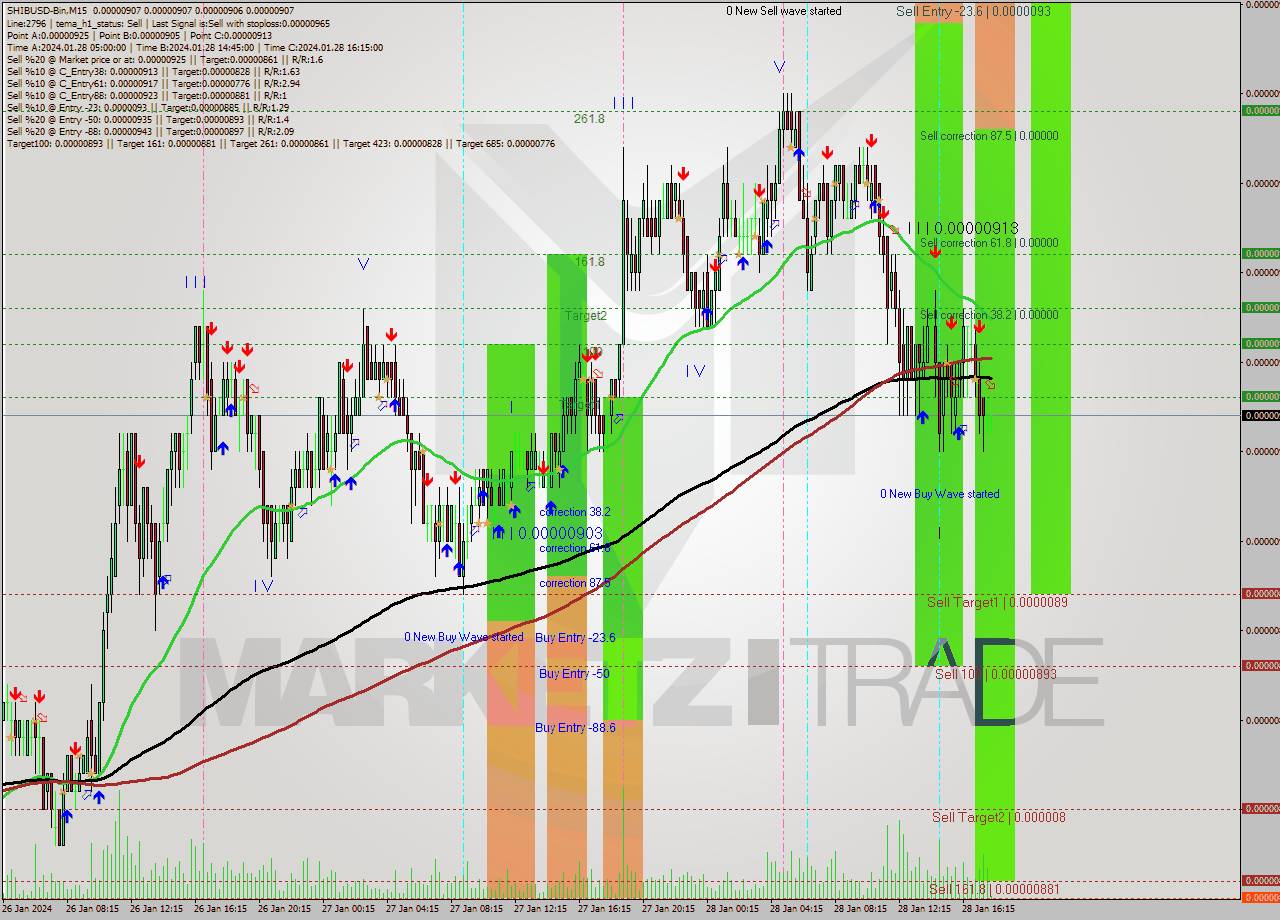Select the 'Buy Entry -88.6' label
Viewport: 1280px width, 920px height.
click(x=575, y=728)
